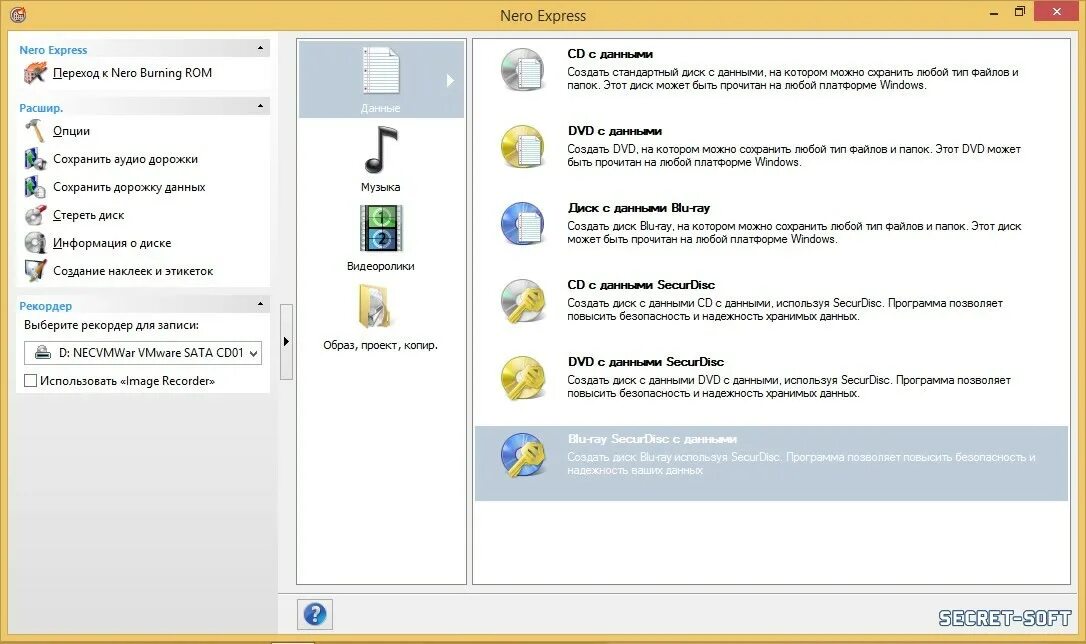Choose DVD с данными title
This screenshot has width=1086, height=644.
point(614,131)
